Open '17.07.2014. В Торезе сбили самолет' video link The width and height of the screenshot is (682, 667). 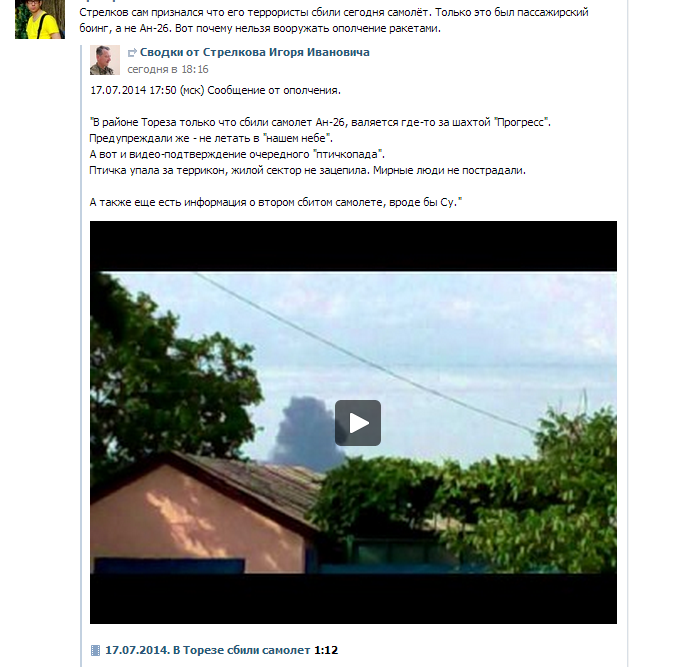click(207, 650)
